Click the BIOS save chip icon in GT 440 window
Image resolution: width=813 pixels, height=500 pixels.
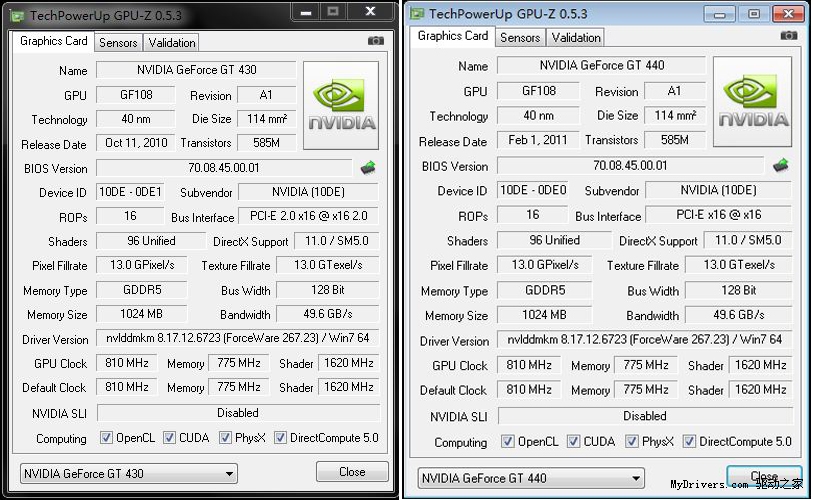pos(781,165)
